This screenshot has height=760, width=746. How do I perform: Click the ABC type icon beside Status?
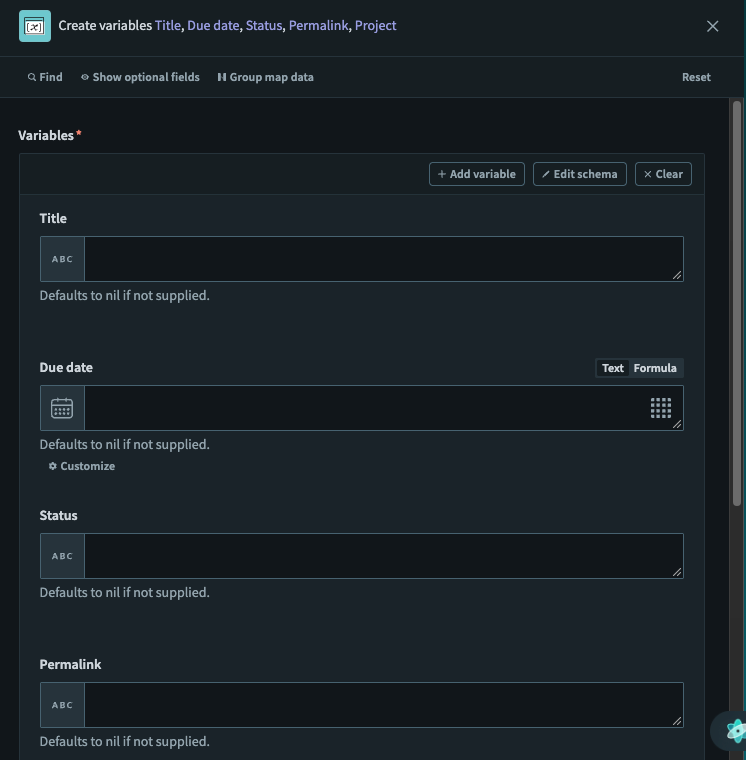coord(62,556)
